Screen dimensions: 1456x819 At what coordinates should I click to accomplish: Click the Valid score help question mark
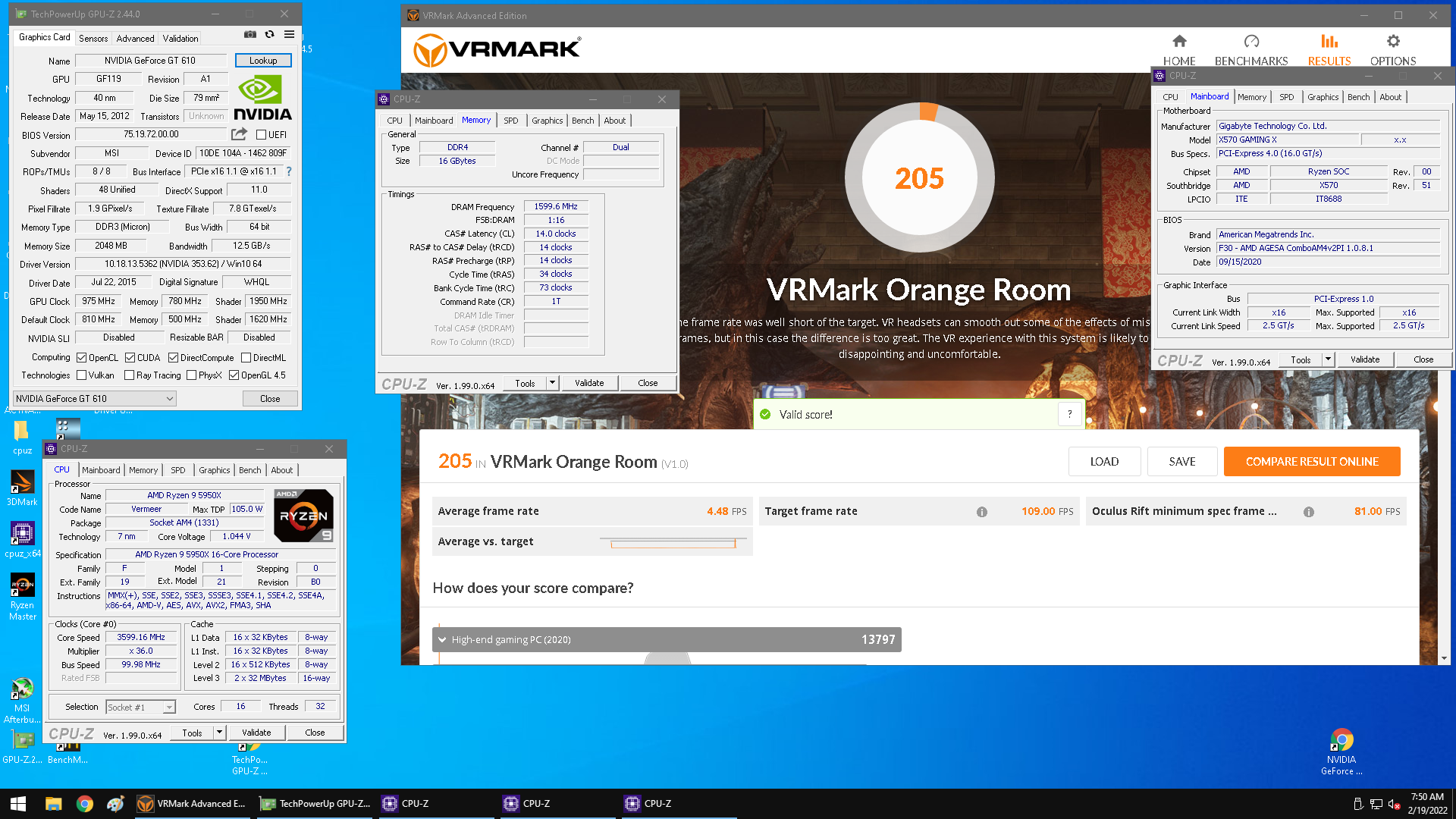pos(1070,414)
